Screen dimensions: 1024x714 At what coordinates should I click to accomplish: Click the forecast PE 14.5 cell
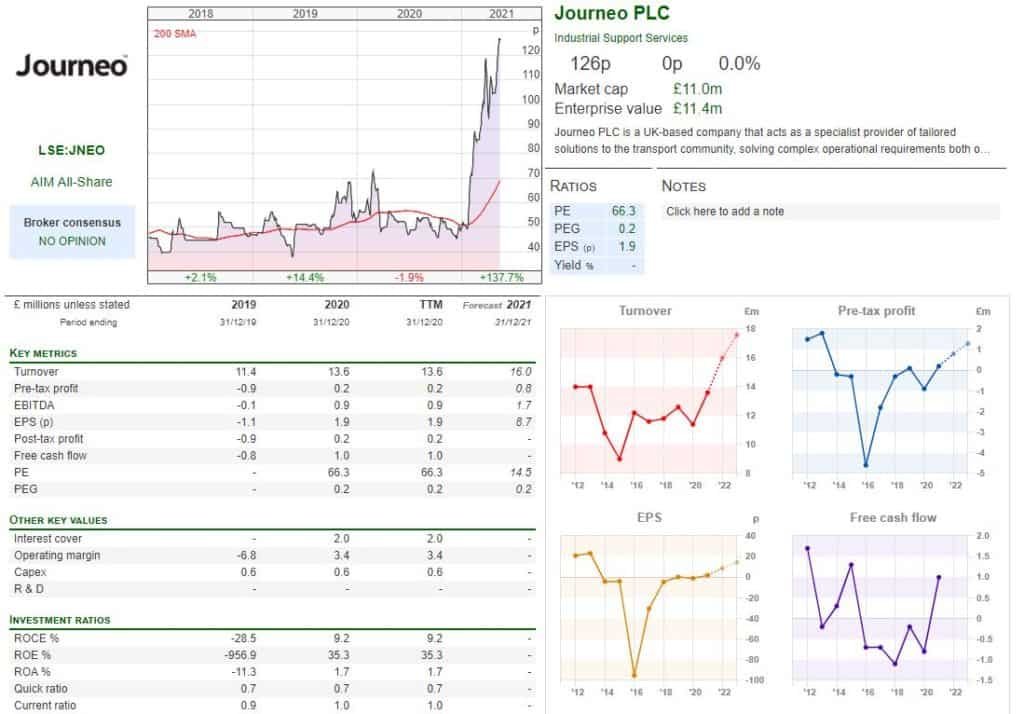point(521,472)
